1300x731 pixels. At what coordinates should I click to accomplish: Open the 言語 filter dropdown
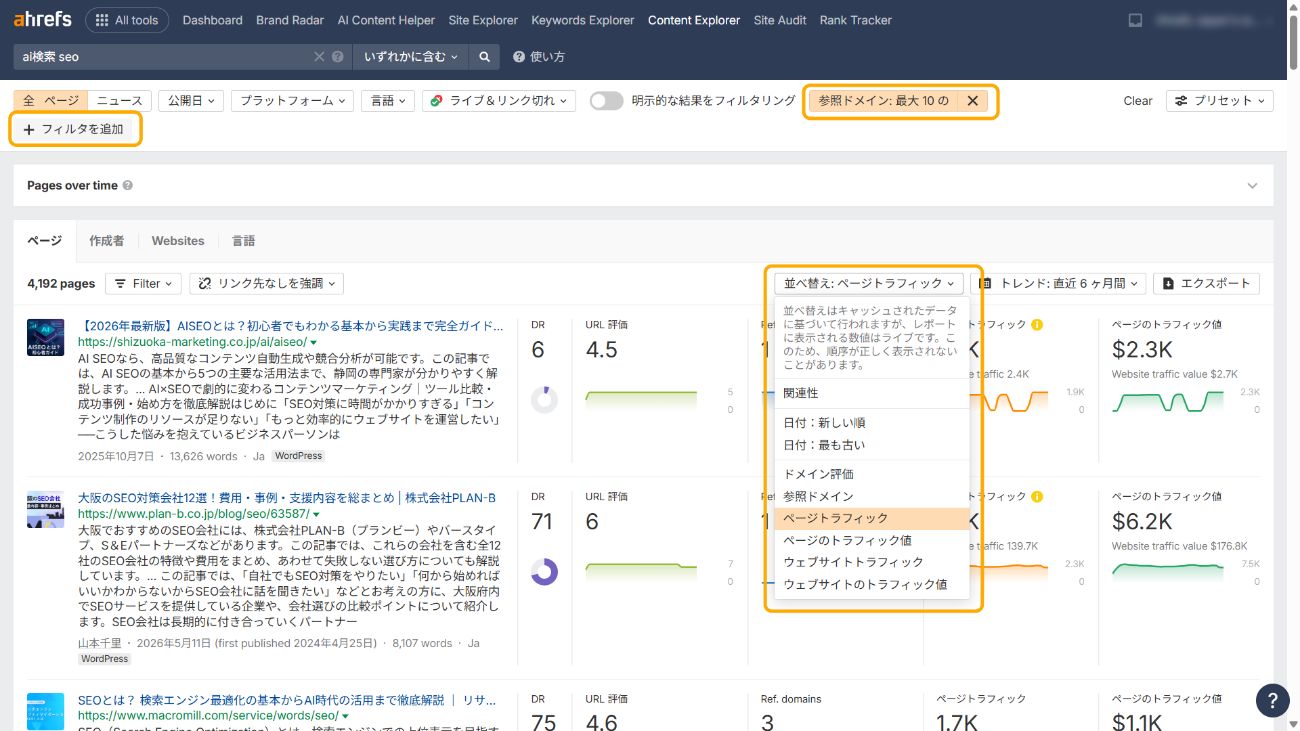pyautogui.click(x=388, y=101)
